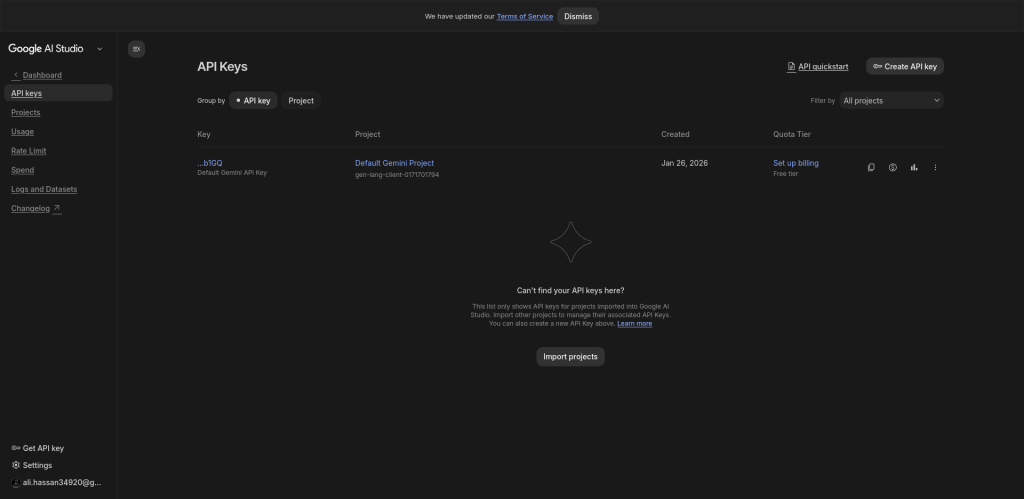Collapse the sidebar with the panel icon
Screen dimensions: 1024x499
[137, 48]
